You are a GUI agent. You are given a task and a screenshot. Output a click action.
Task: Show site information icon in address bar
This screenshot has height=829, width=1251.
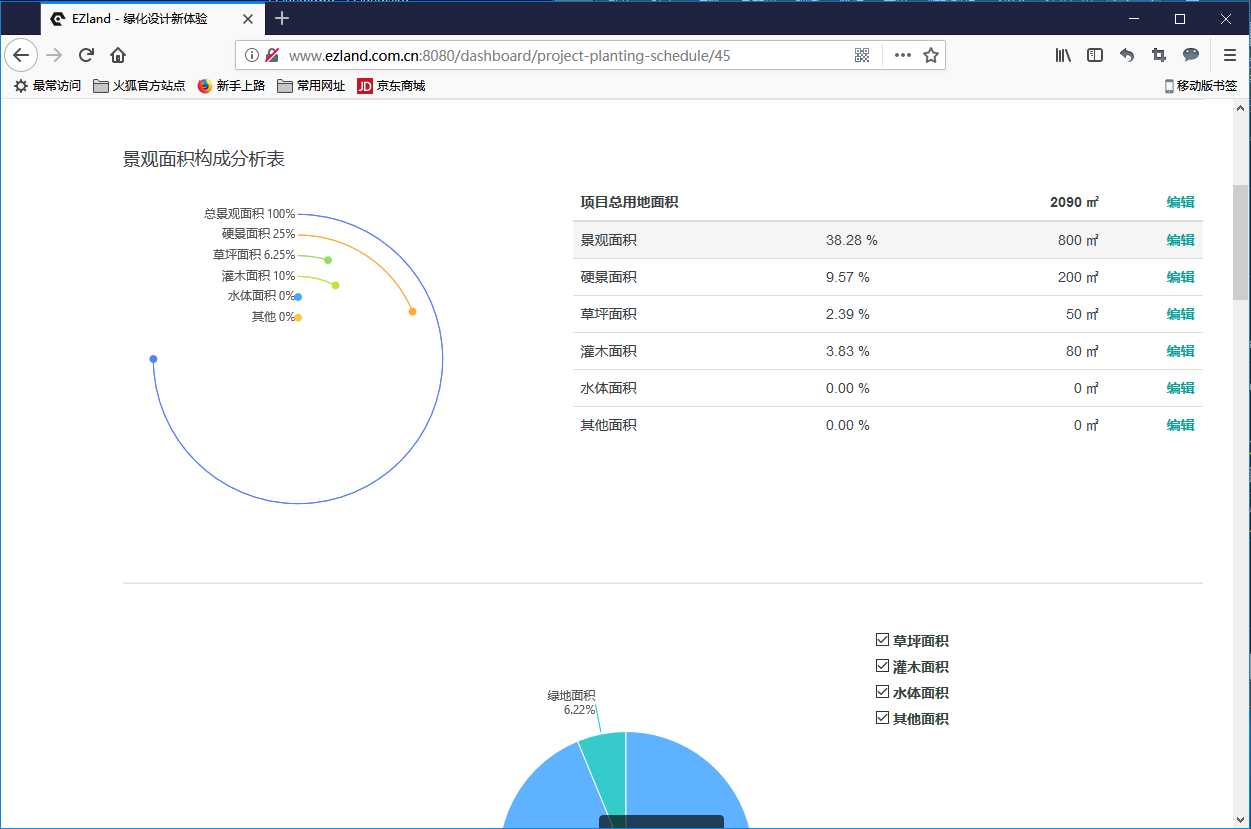tap(252, 55)
